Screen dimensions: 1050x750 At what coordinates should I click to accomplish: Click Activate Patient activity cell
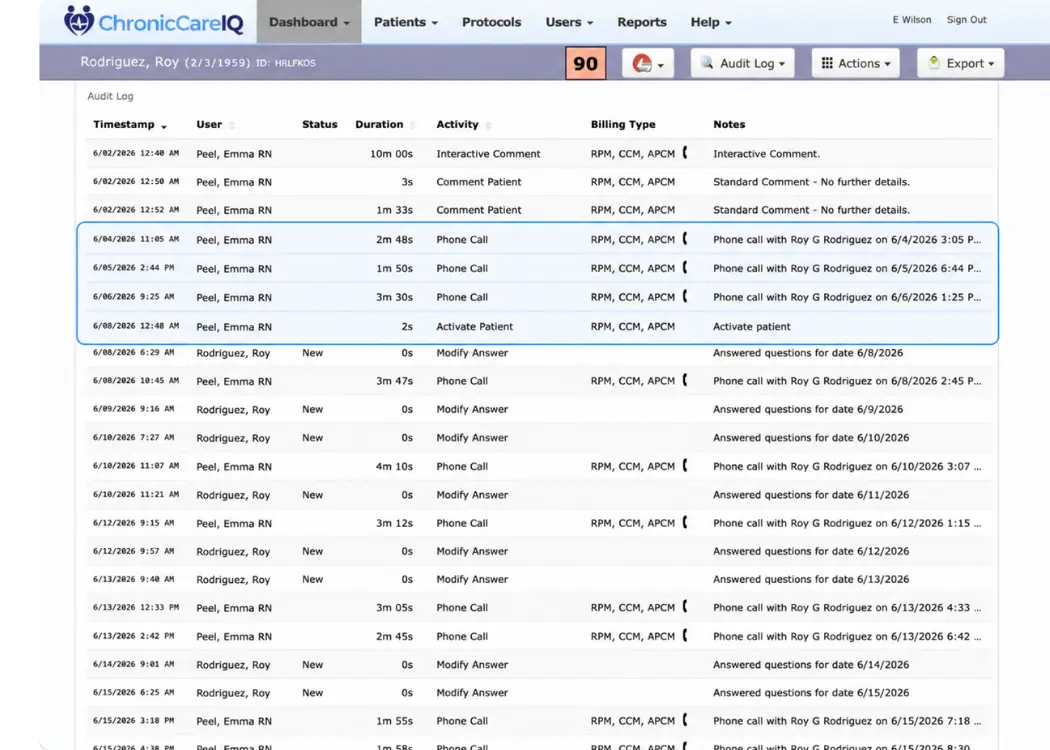point(475,327)
